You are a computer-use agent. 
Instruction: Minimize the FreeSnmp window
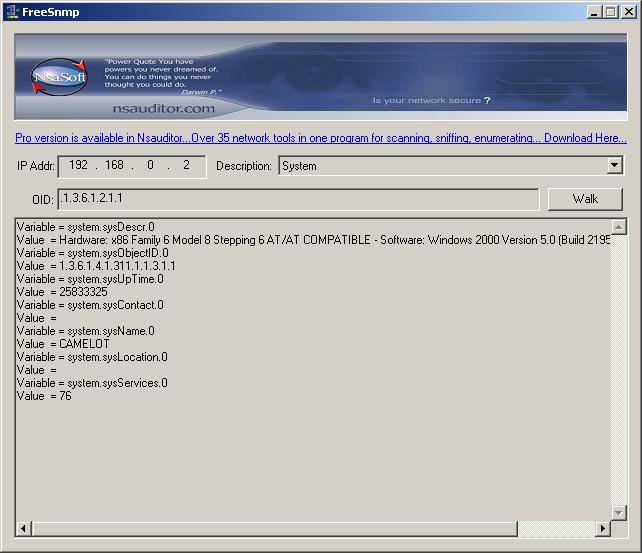tap(594, 12)
